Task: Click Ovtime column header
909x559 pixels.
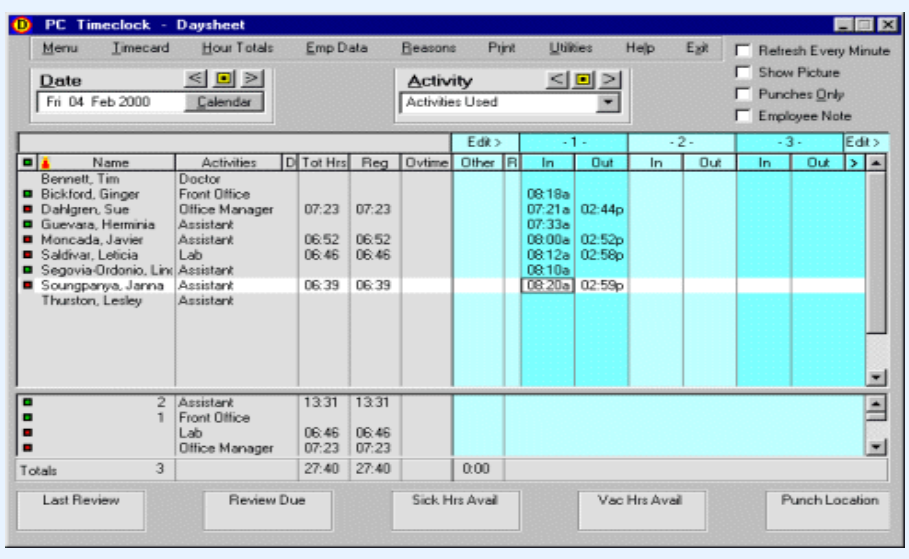Action: (x=427, y=163)
